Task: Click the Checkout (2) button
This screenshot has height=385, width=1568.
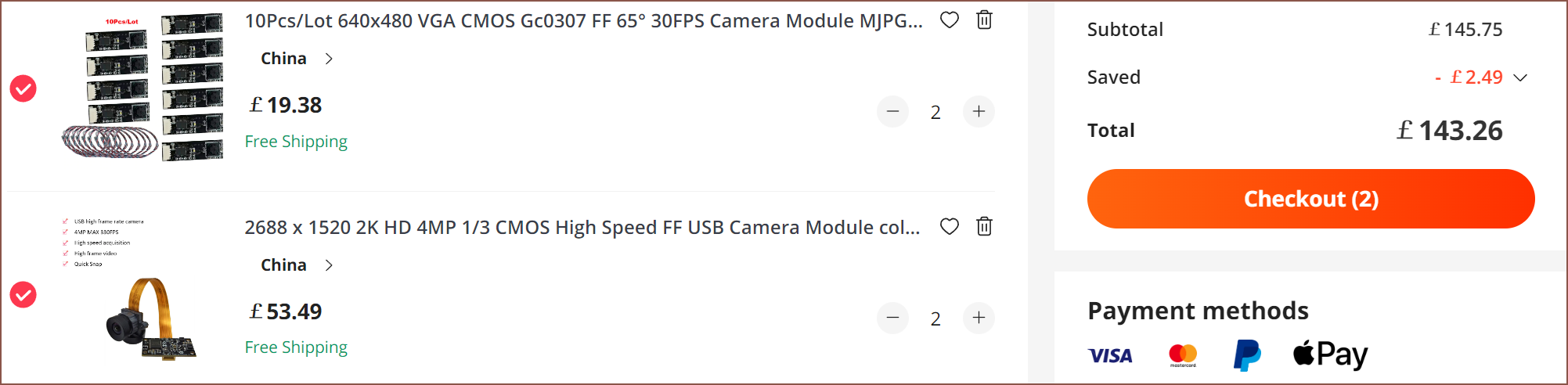Action: [x=1310, y=199]
